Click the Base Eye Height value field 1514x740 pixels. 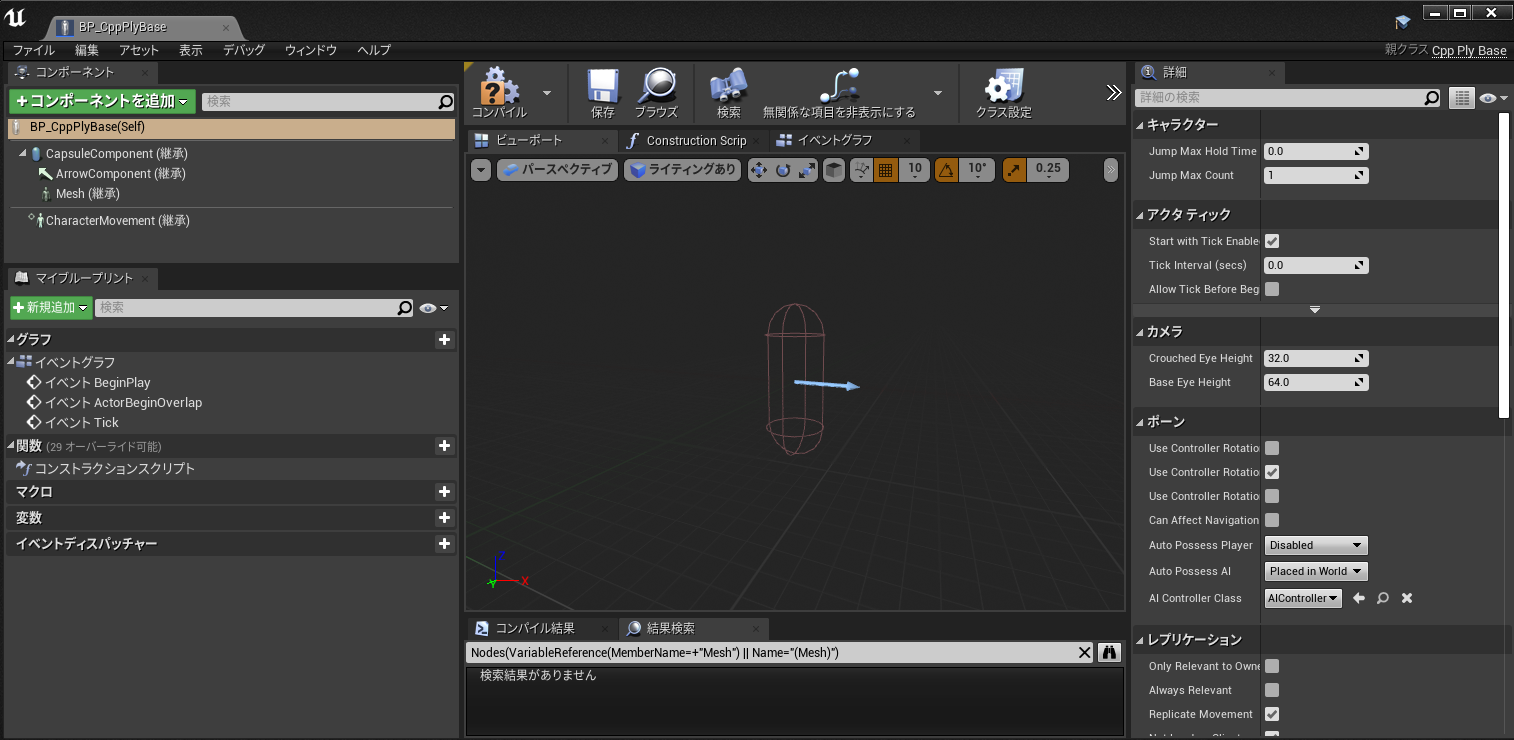pos(1316,382)
